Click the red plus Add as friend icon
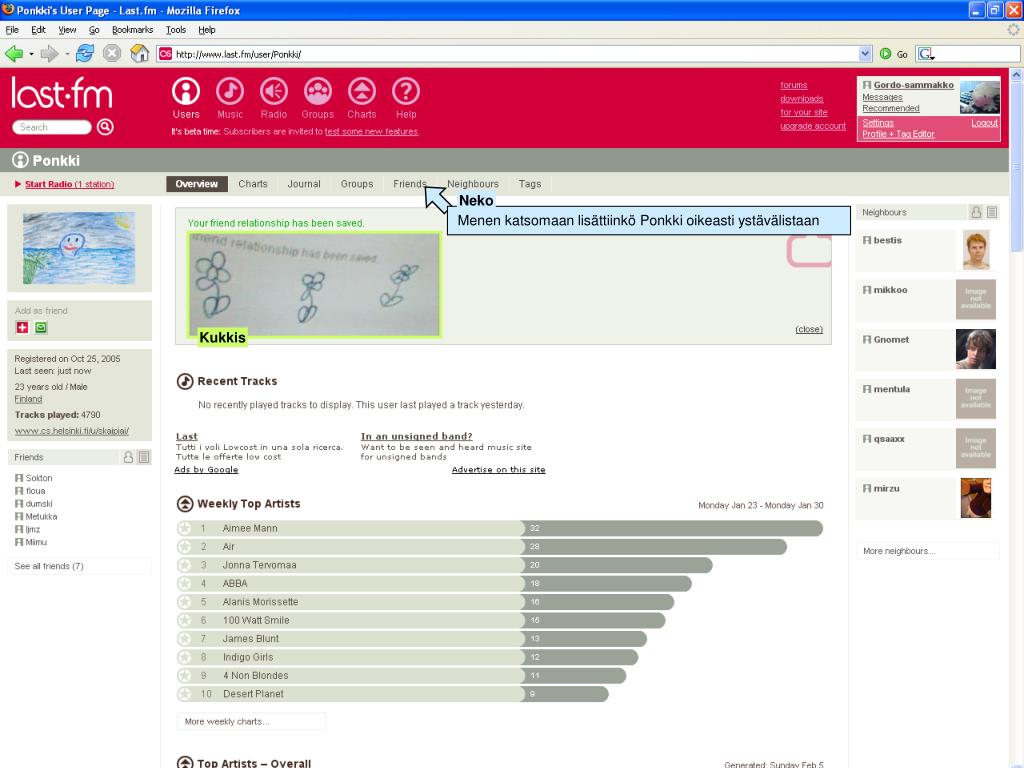This screenshot has height=768, width=1024. [x=22, y=328]
